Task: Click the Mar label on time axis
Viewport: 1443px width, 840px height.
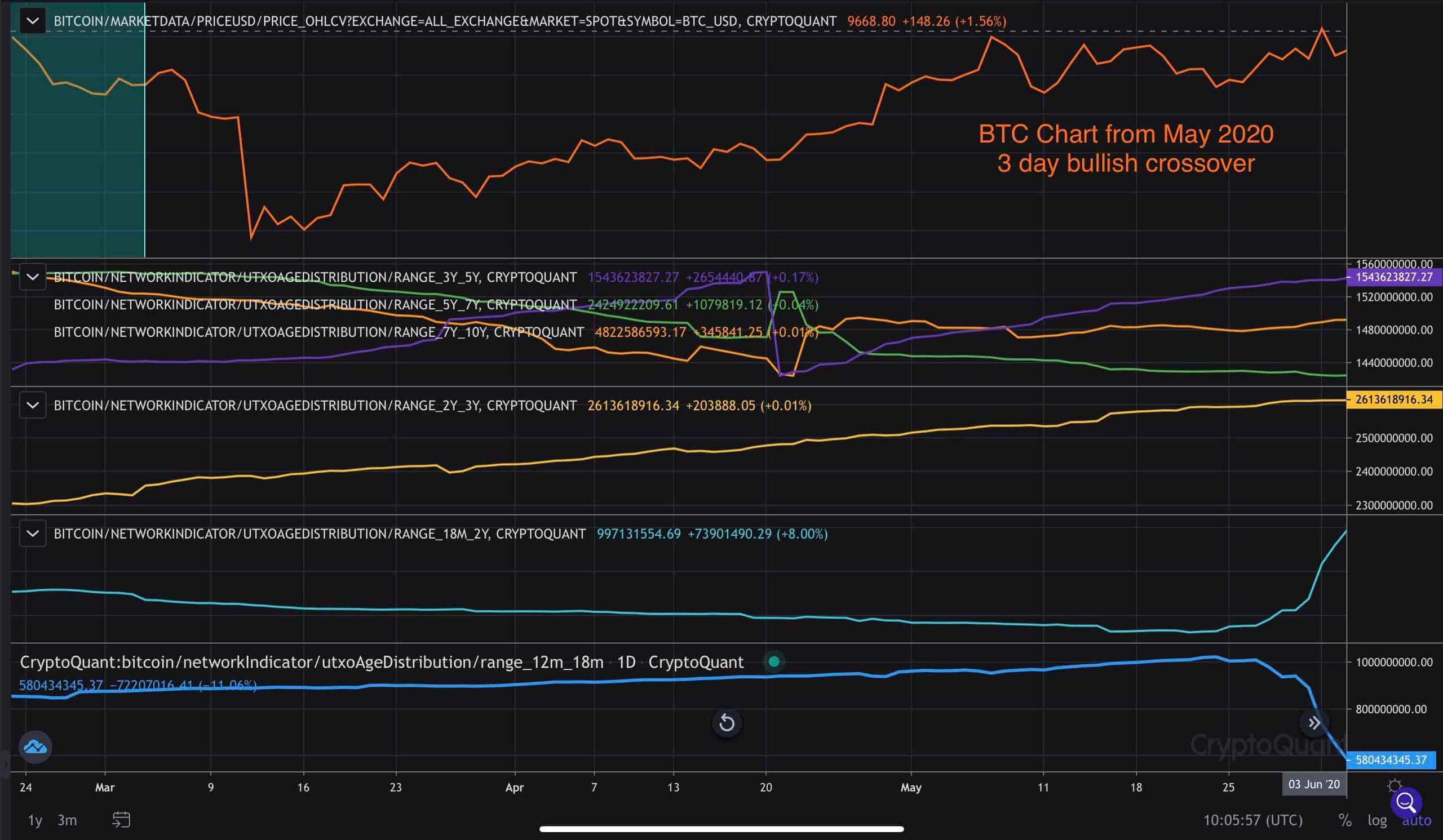Action: coord(105,788)
